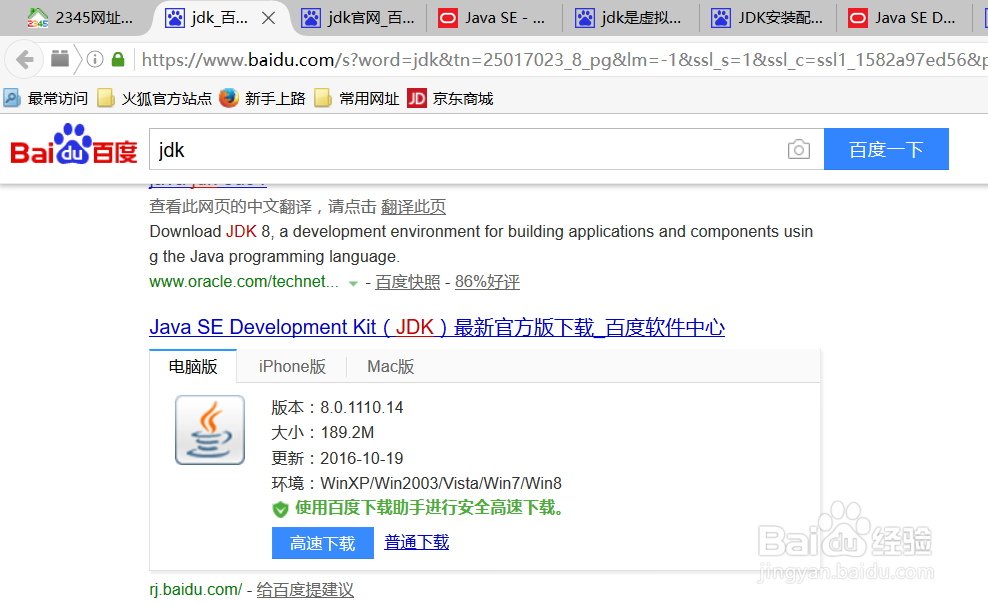Open the Java SE Development Kit result title
Image resolution: width=988 pixels, height=606 pixels.
coord(437,328)
